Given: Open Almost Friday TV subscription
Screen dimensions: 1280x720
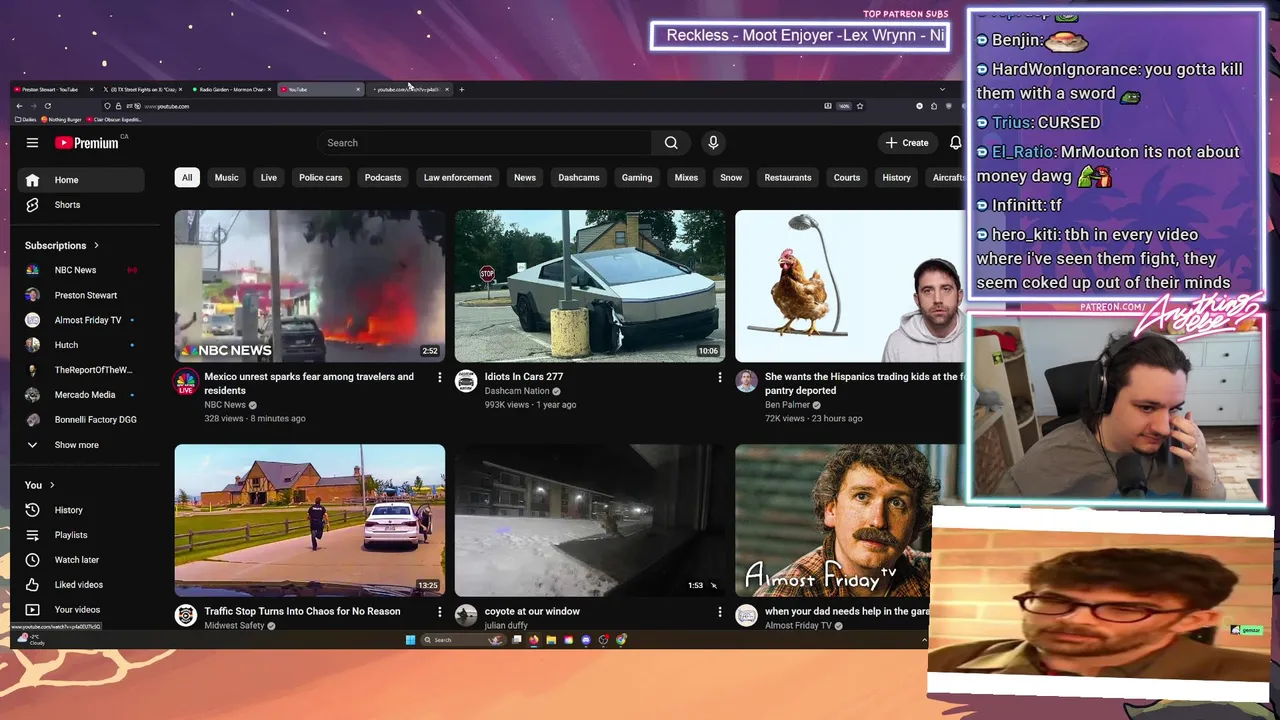Looking at the screenshot, I should (x=81, y=320).
